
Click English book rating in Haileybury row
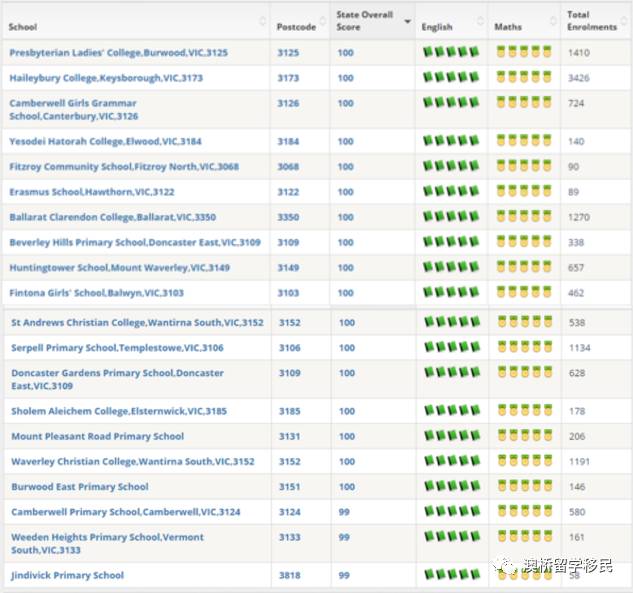pyautogui.click(x=451, y=77)
